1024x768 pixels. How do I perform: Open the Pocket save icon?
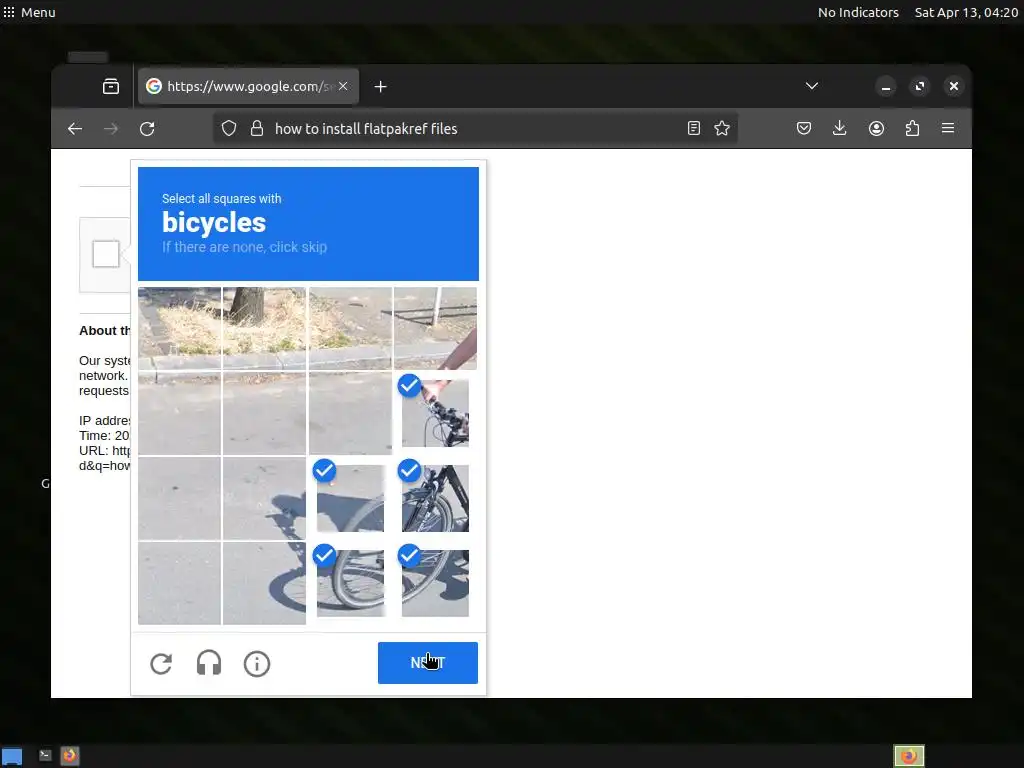tap(804, 128)
